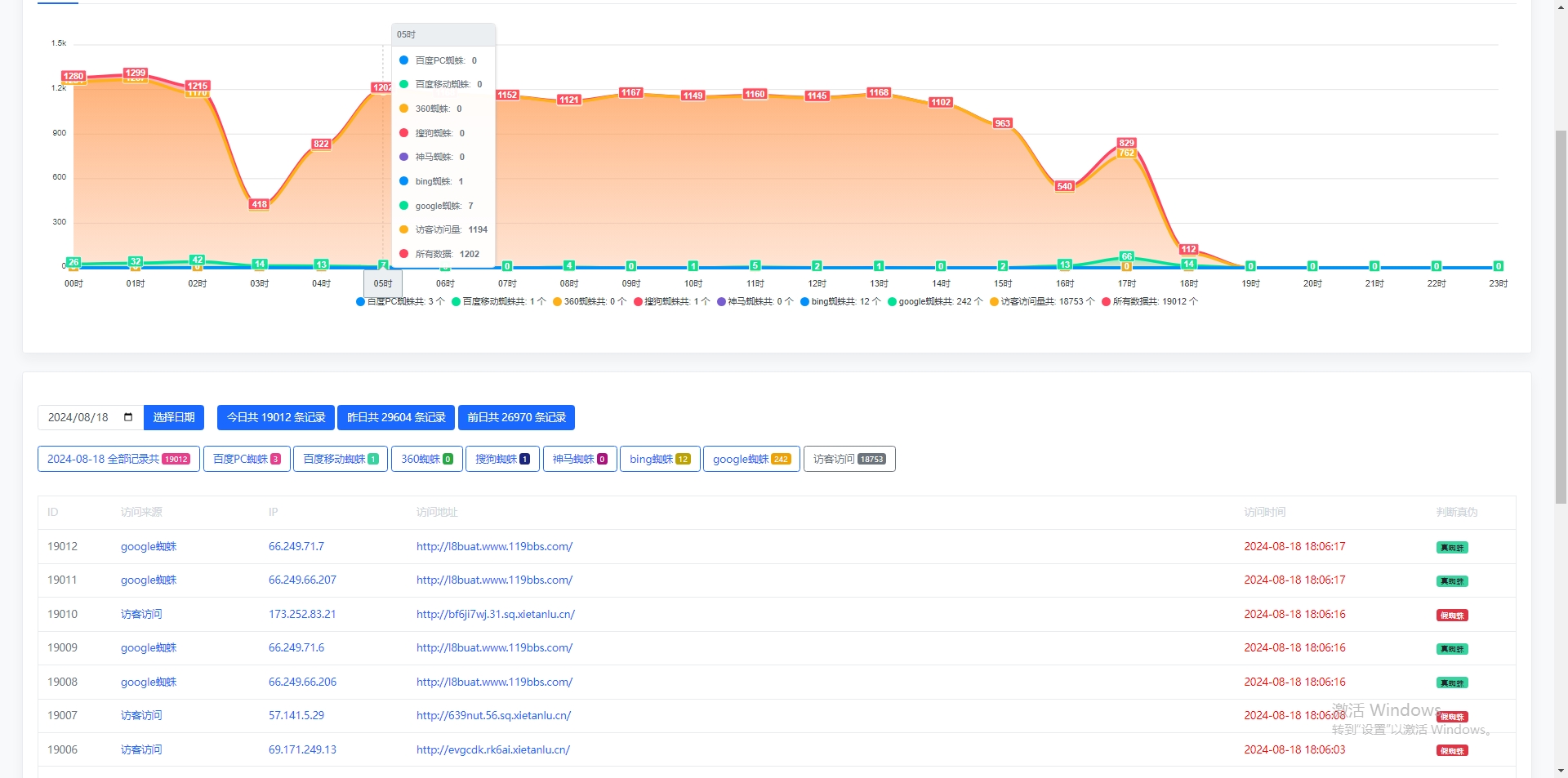Toggle 访客访问量共 legend series
The height and width of the screenshot is (778, 1568).
click(x=1042, y=302)
